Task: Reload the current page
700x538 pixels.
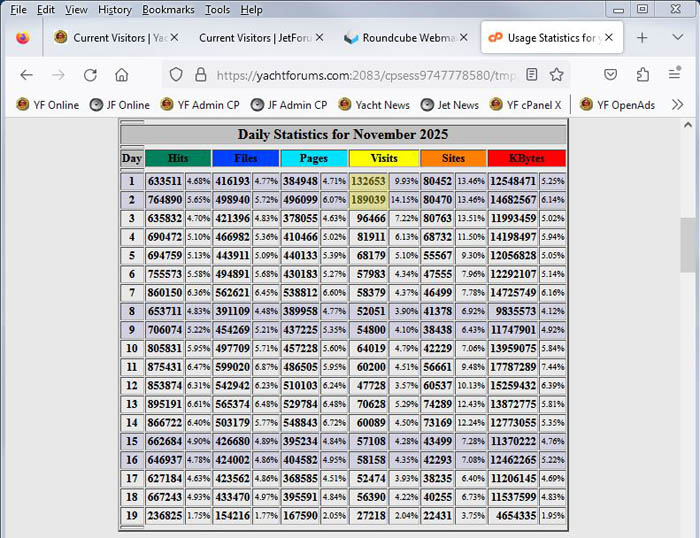Action: [x=90, y=75]
